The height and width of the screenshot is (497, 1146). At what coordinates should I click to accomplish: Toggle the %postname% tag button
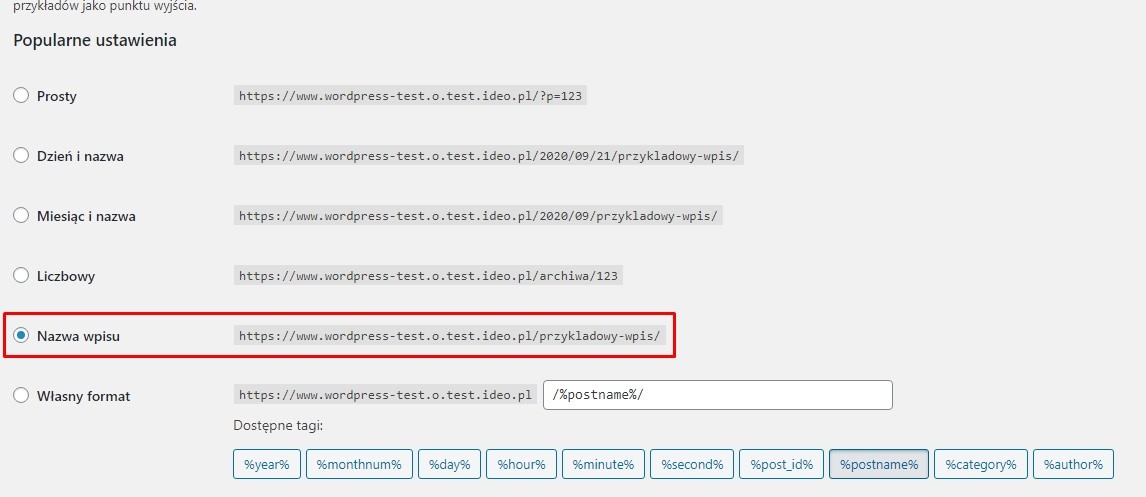coord(879,464)
